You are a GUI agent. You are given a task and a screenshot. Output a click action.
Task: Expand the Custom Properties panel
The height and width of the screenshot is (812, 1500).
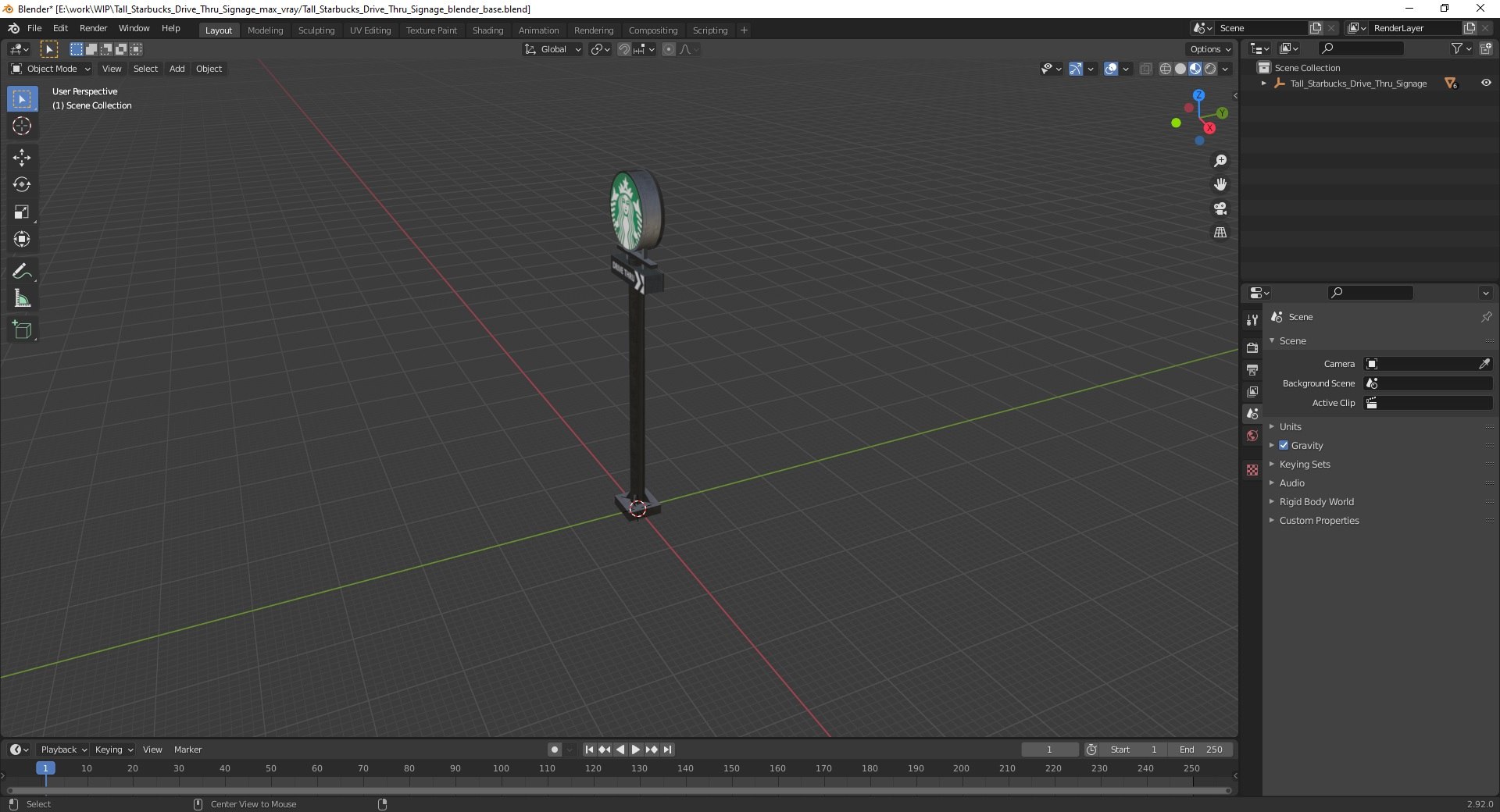coord(1319,520)
